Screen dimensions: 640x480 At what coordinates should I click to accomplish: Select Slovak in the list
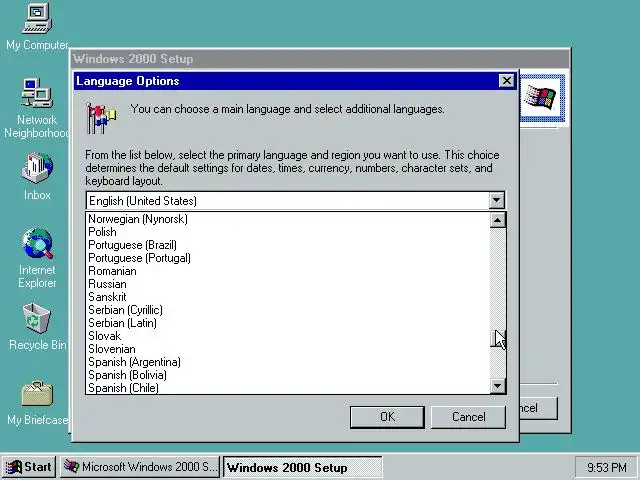coord(288,336)
